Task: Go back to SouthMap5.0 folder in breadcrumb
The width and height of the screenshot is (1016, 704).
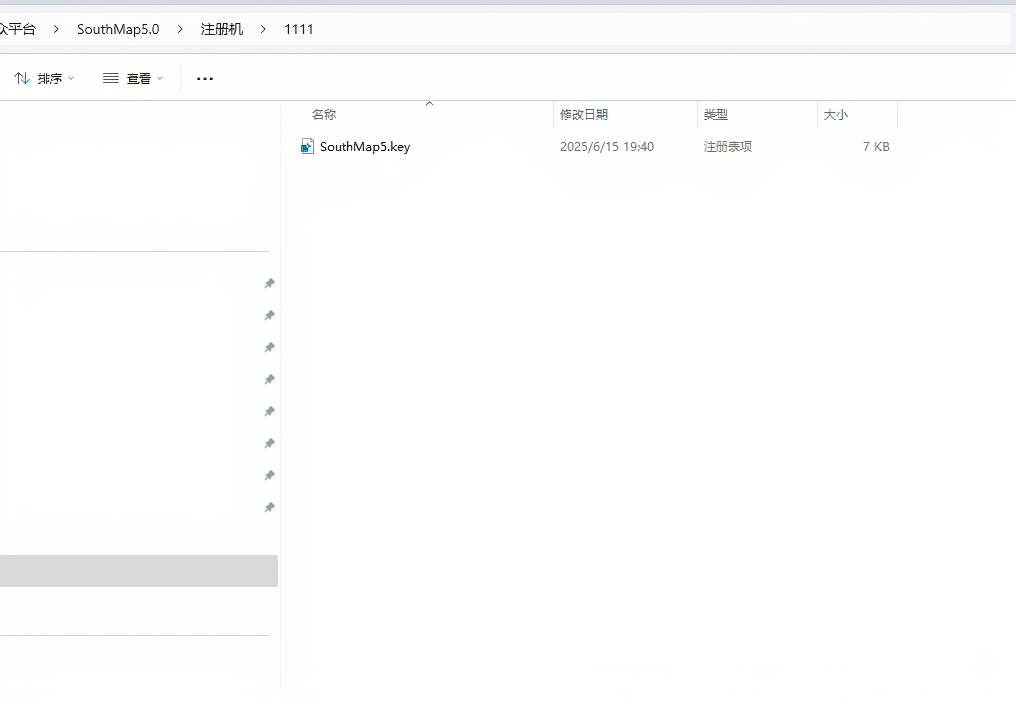Action: (117, 29)
